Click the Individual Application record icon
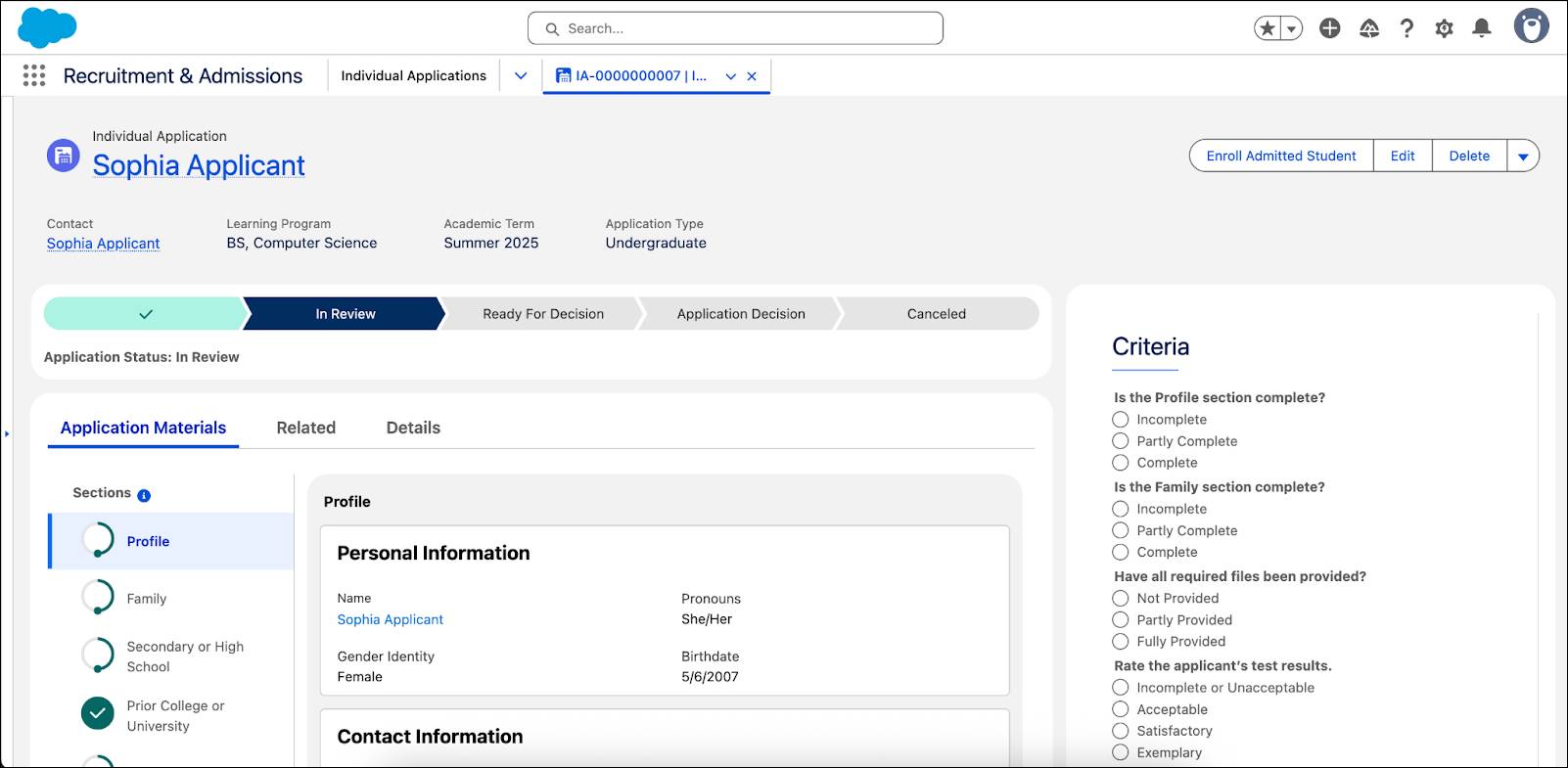The width and height of the screenshot is (1568, 768). pos(64,155)
